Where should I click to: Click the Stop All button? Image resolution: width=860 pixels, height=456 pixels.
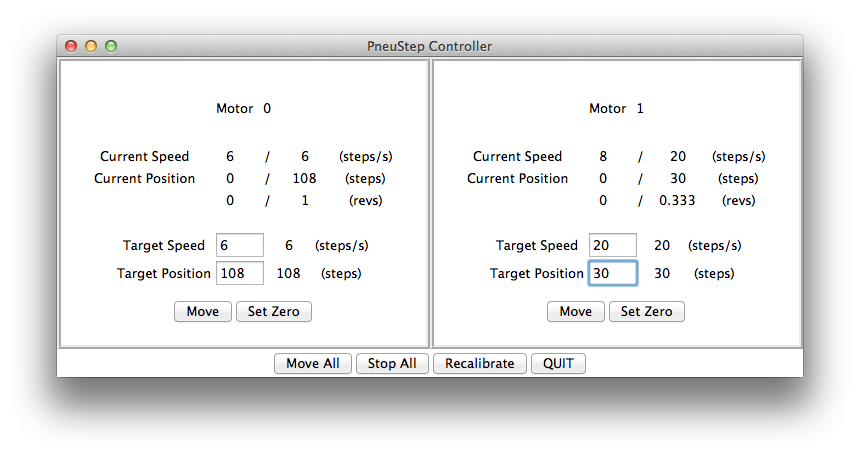click(x=392, y=364)
